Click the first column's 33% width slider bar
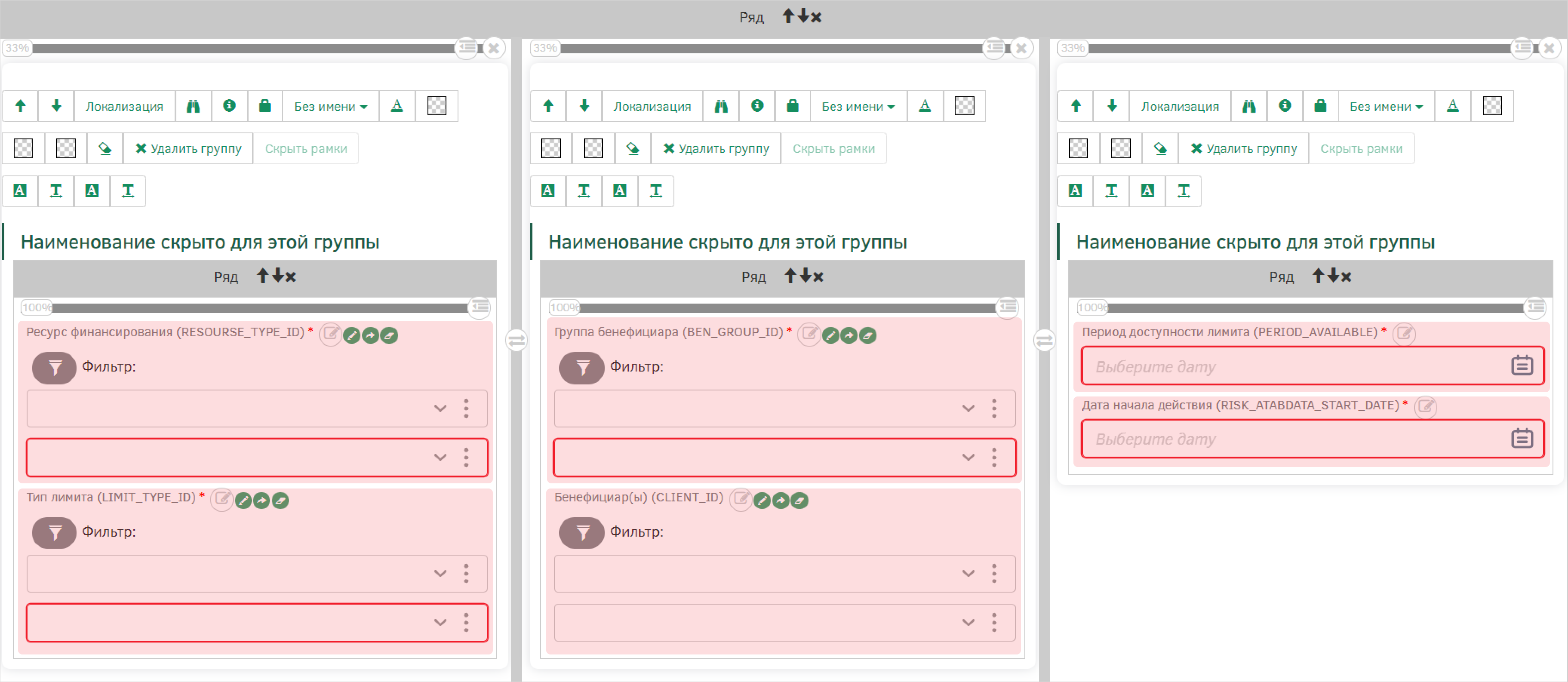This screenshot has height=682, width=1568. pos(243,48)
